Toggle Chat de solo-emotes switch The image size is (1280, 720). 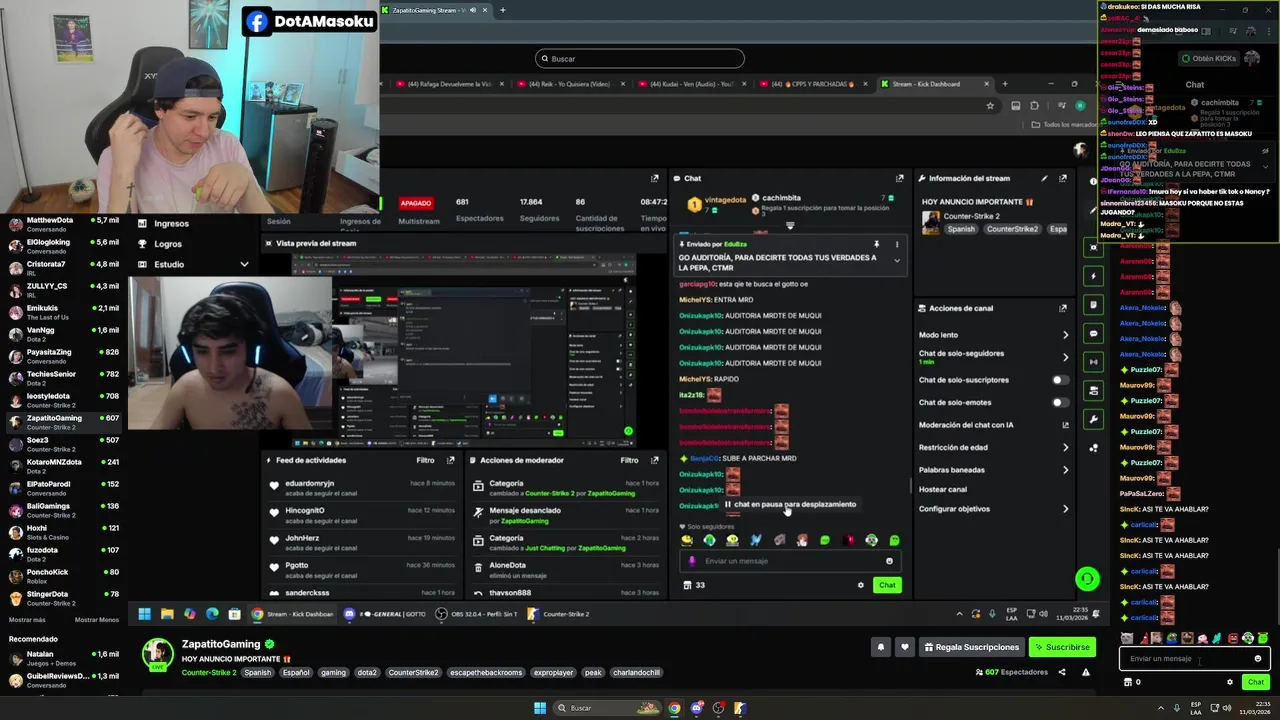[x=1060, y=402]
